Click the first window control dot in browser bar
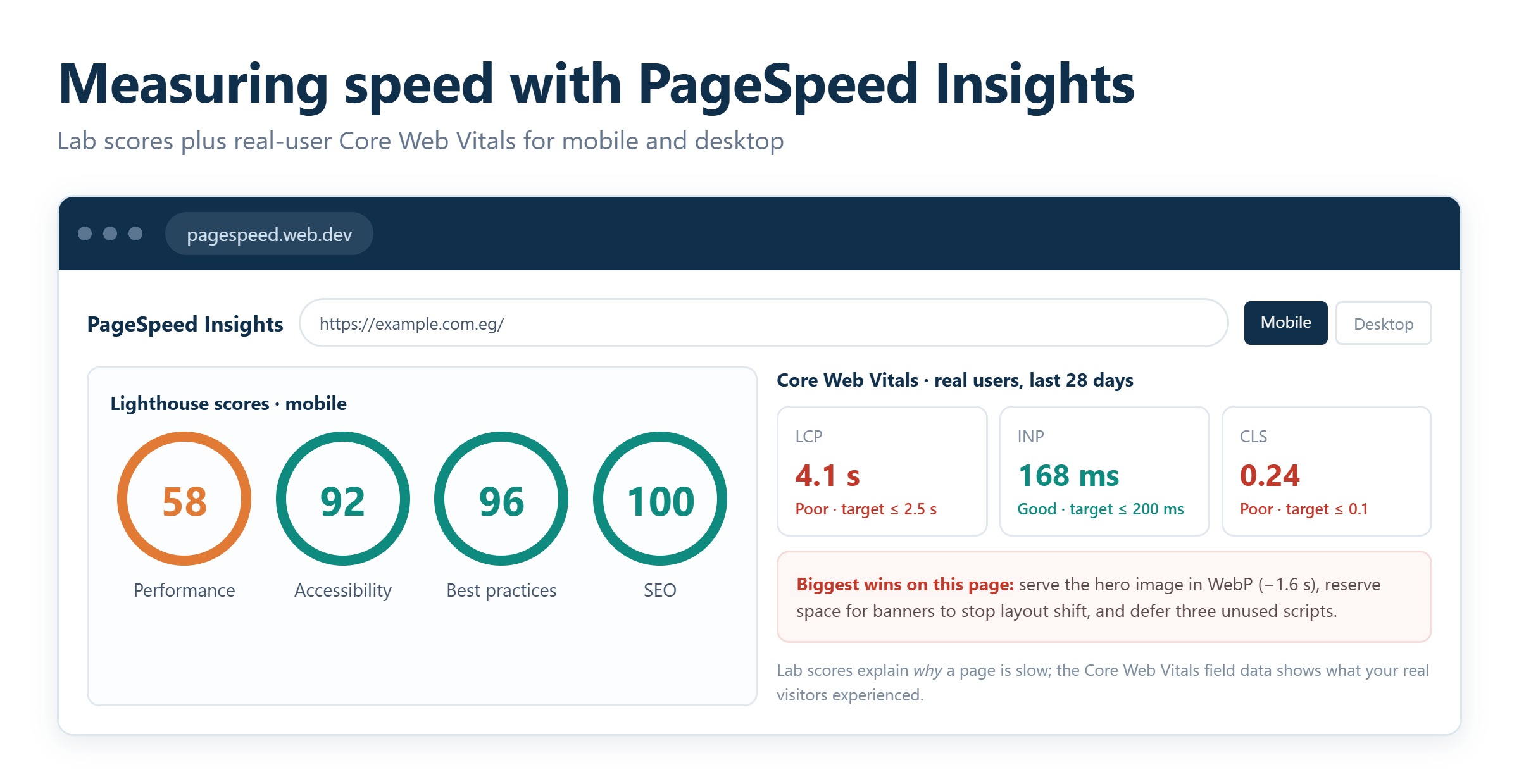The height and width of the screenshot is (784, 1519). click(x=85, y=233)
